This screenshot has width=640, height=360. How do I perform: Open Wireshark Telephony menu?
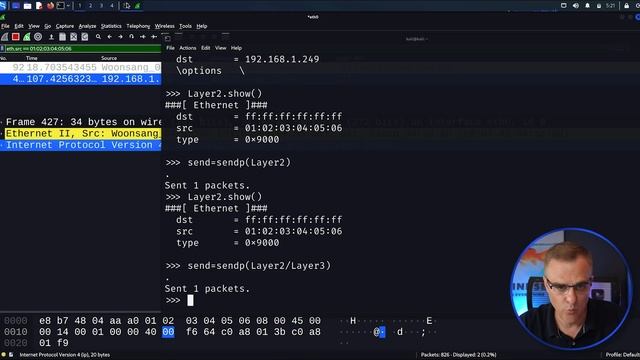point(138,26)
